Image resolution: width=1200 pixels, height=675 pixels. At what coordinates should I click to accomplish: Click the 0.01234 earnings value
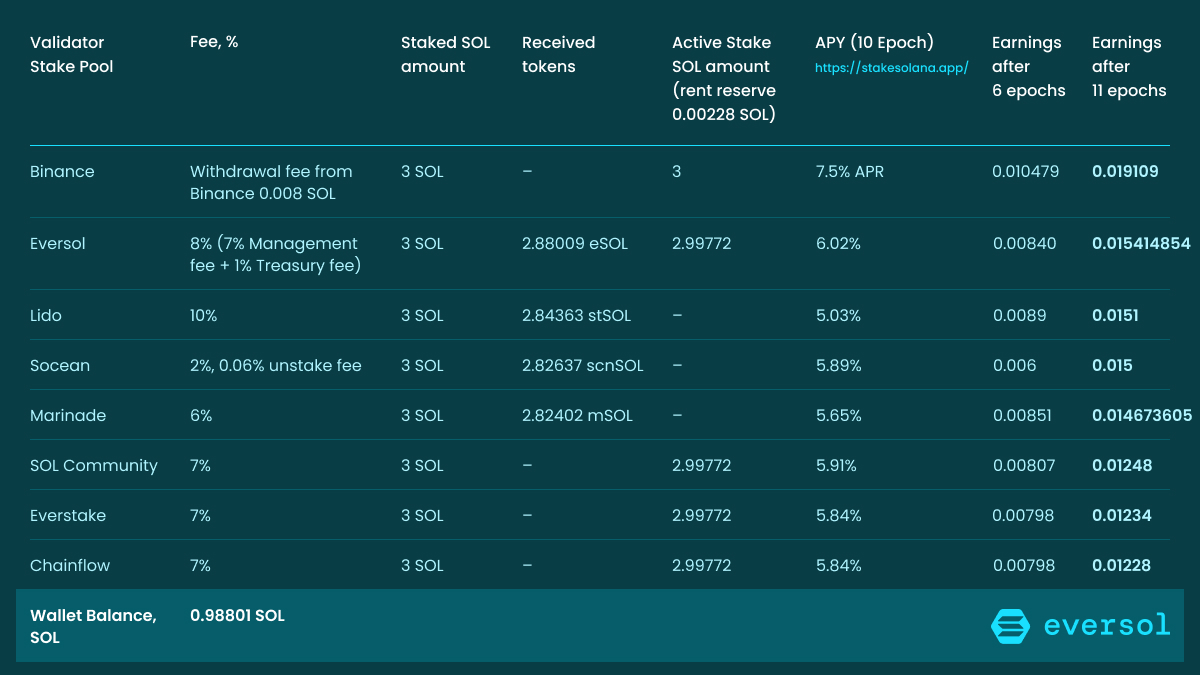pos(1122,516)
